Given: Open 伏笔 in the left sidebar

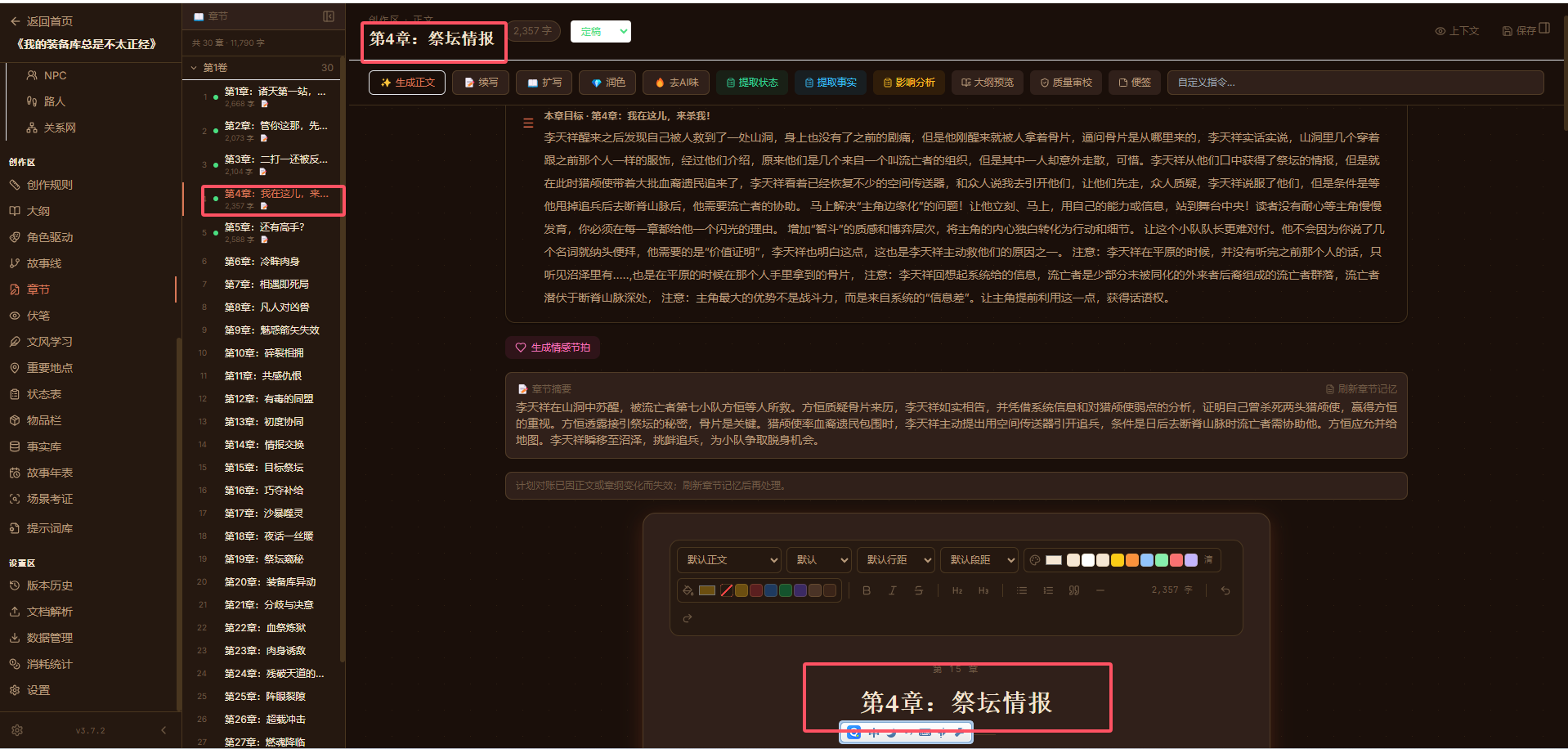Looking at the screenshot, I should 38,316.
